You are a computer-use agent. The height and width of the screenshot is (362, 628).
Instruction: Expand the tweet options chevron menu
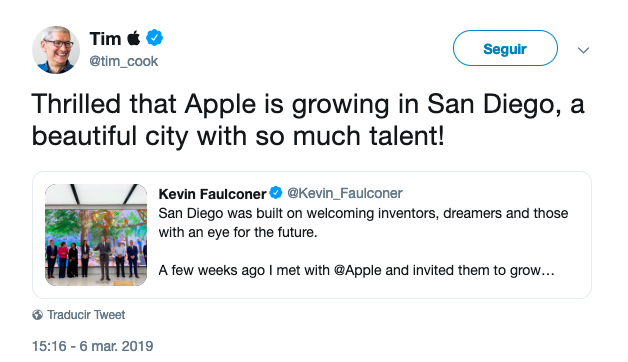[x=583, y=50]
